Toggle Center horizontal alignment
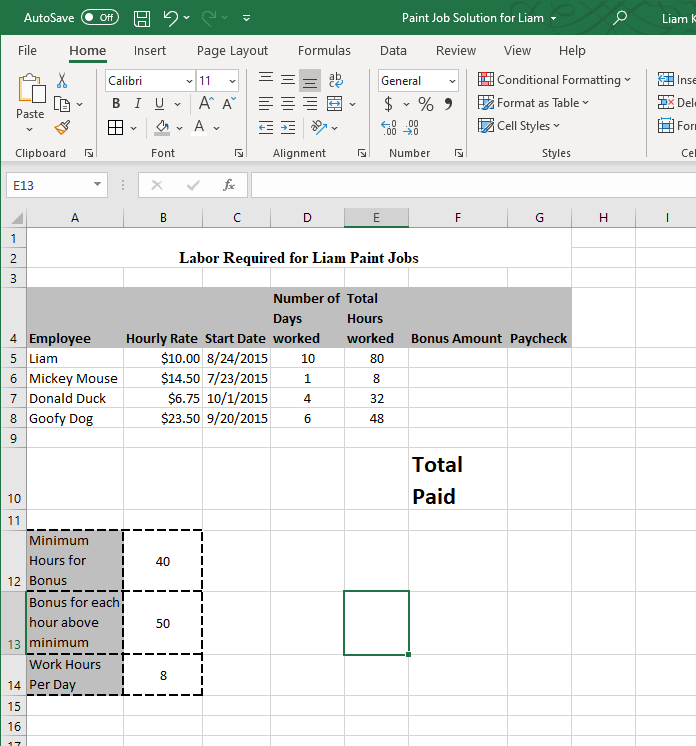 click(288, 103)
